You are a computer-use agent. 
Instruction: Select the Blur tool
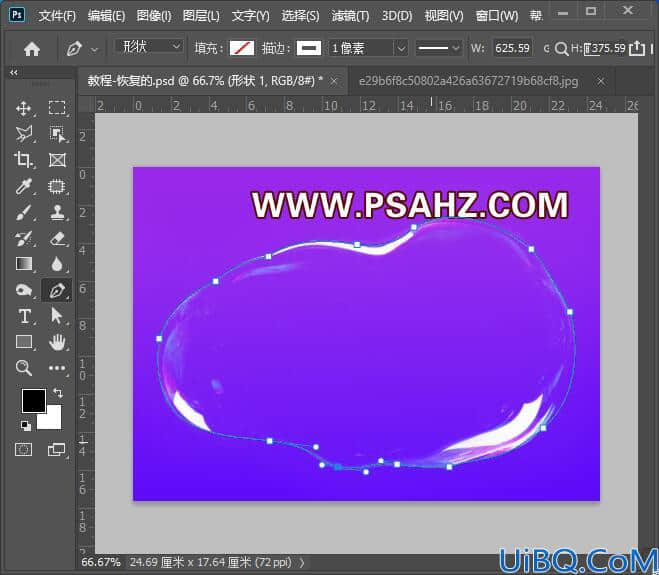point(57,264)
